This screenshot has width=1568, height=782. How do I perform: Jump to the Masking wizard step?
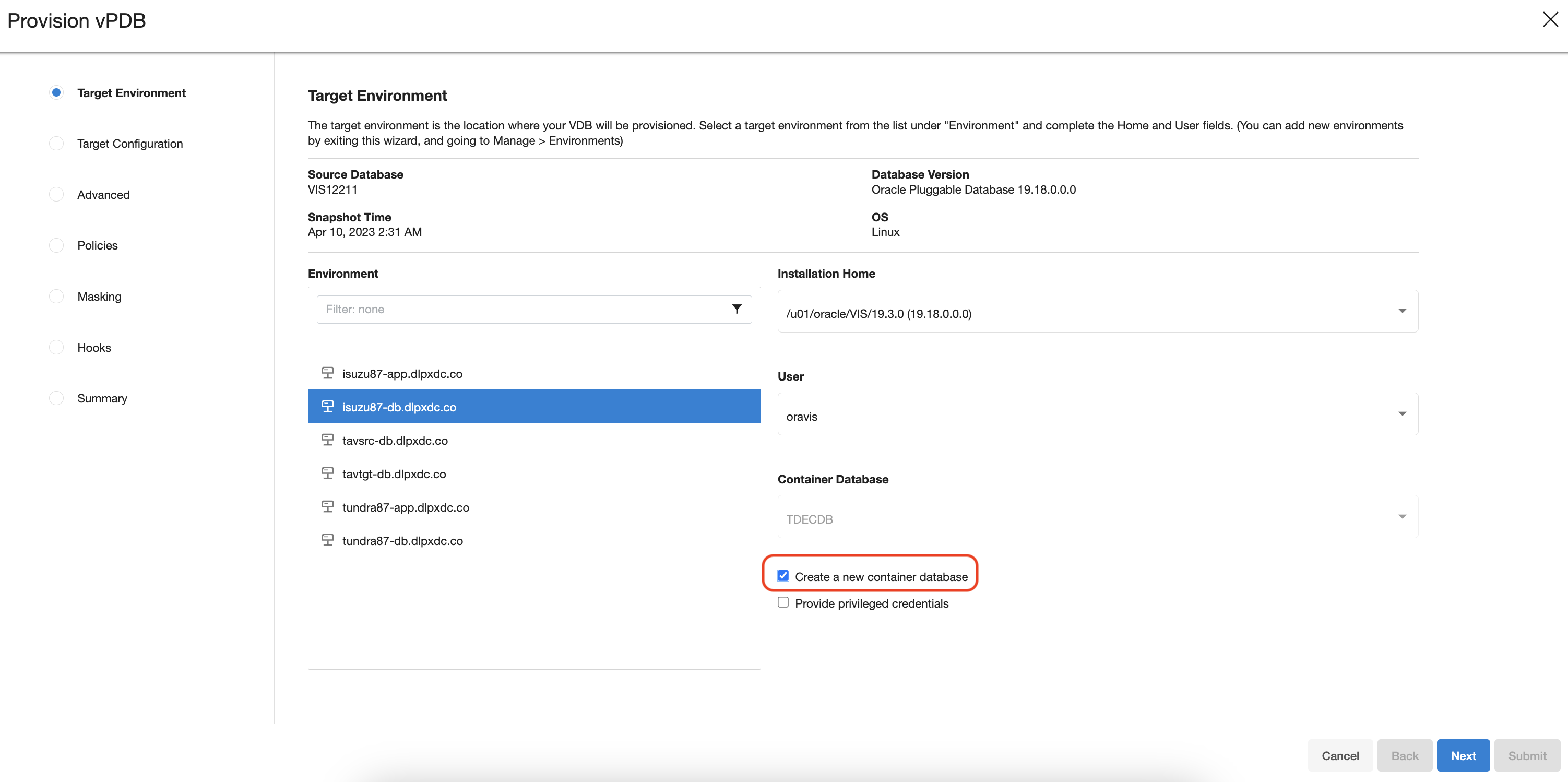pyautogui.click(x=99, y=297)
